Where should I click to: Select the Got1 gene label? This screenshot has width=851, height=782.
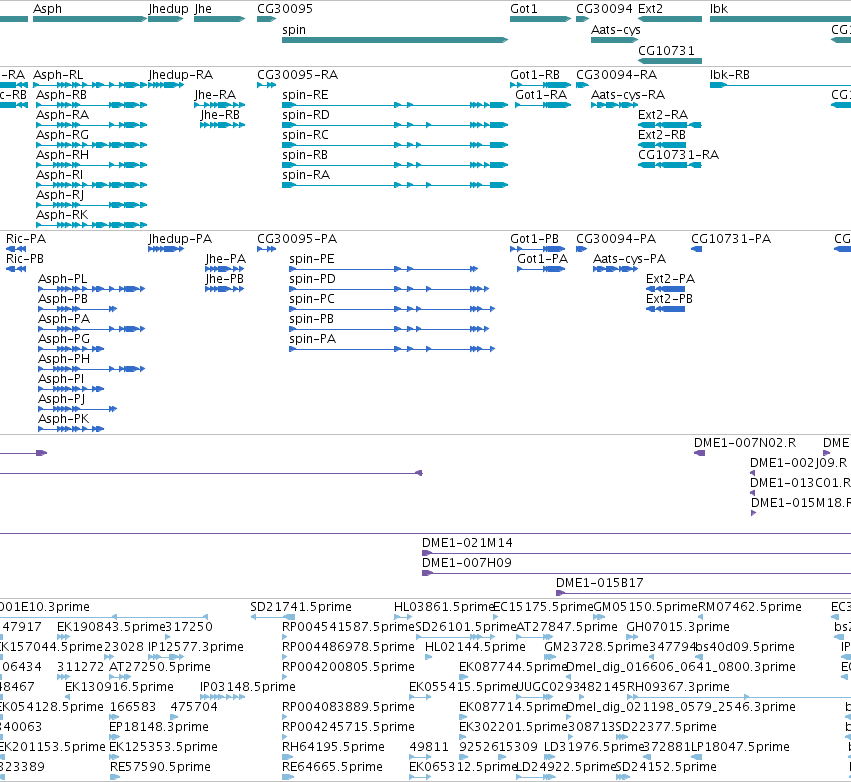[x=524, y=9]
